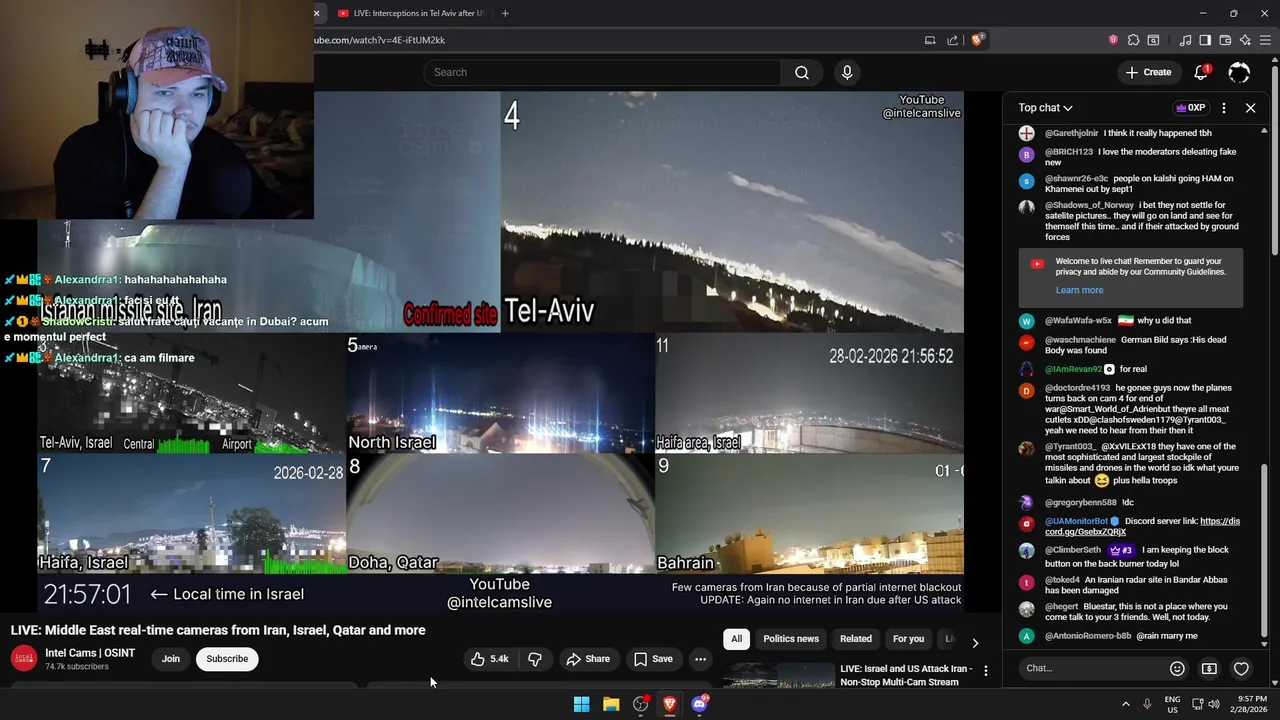This screenshot has width=1280, height=720.
Task: Open the Brave Wallet icon
Action: (1225, 40)
